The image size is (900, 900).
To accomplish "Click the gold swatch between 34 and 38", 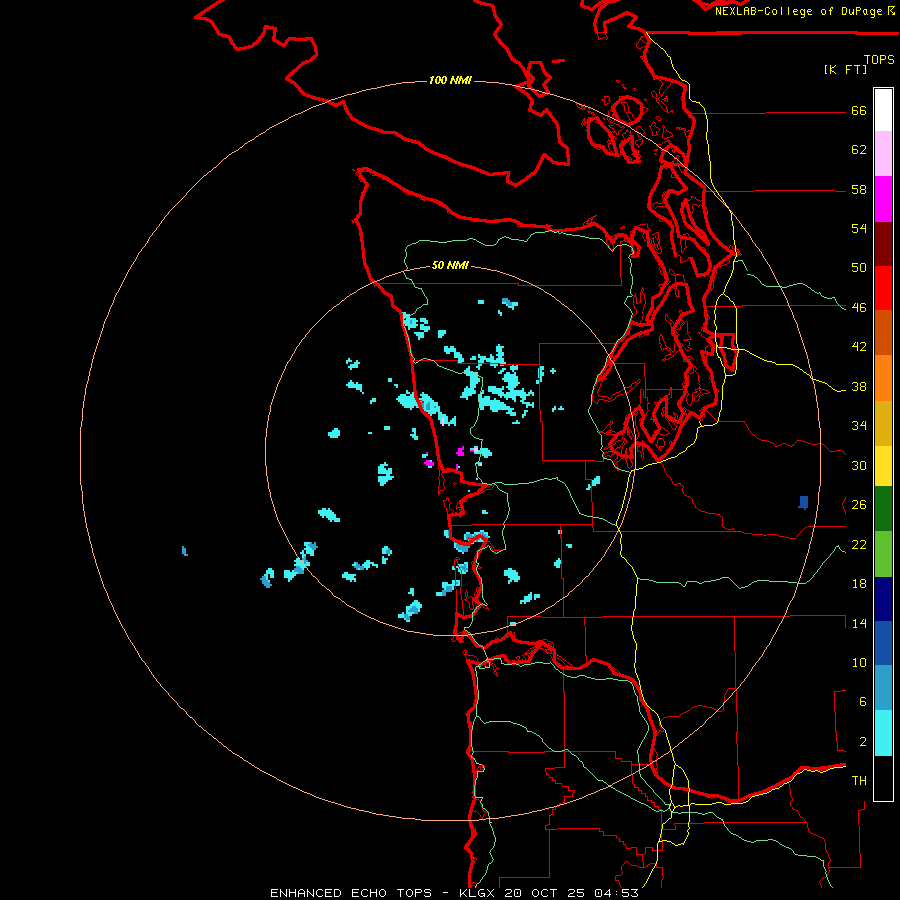I will point(883,423).
